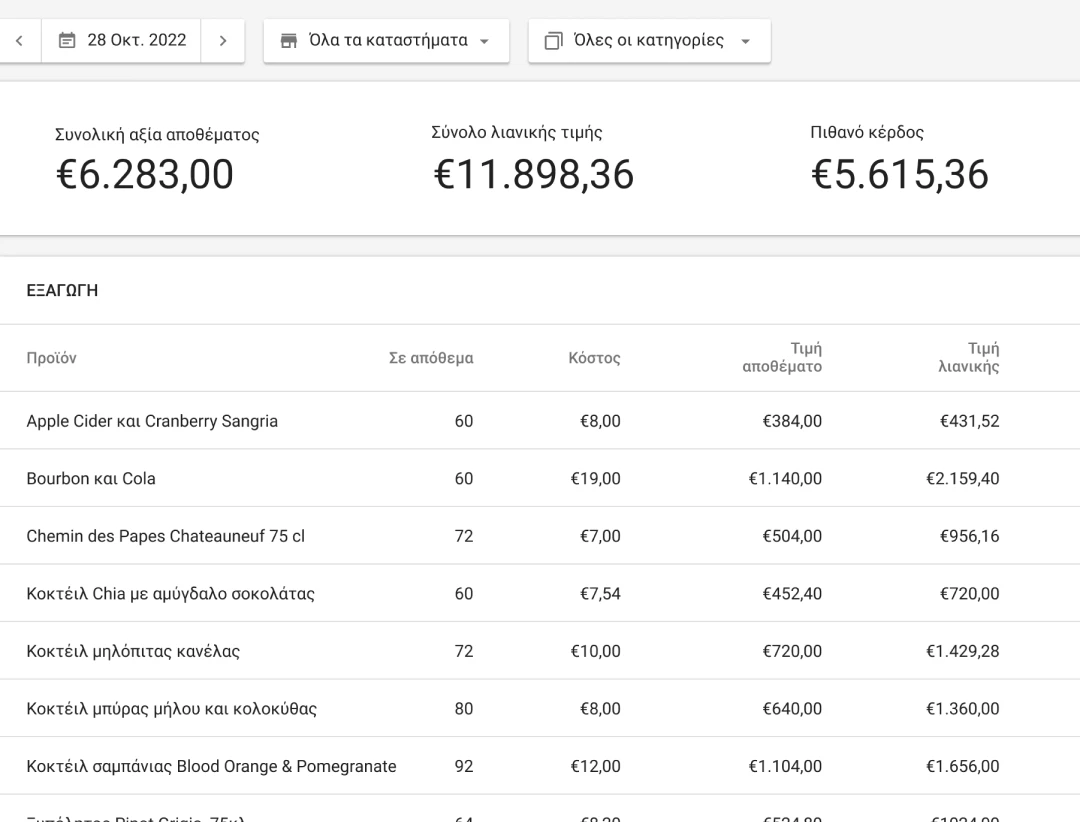Image resolution: width=1080 pixels, height=822 pixels.
Task: Select Κοκτέιλ σαμπάνιας Blood Orange & Pomegranate
Action: 211,767
